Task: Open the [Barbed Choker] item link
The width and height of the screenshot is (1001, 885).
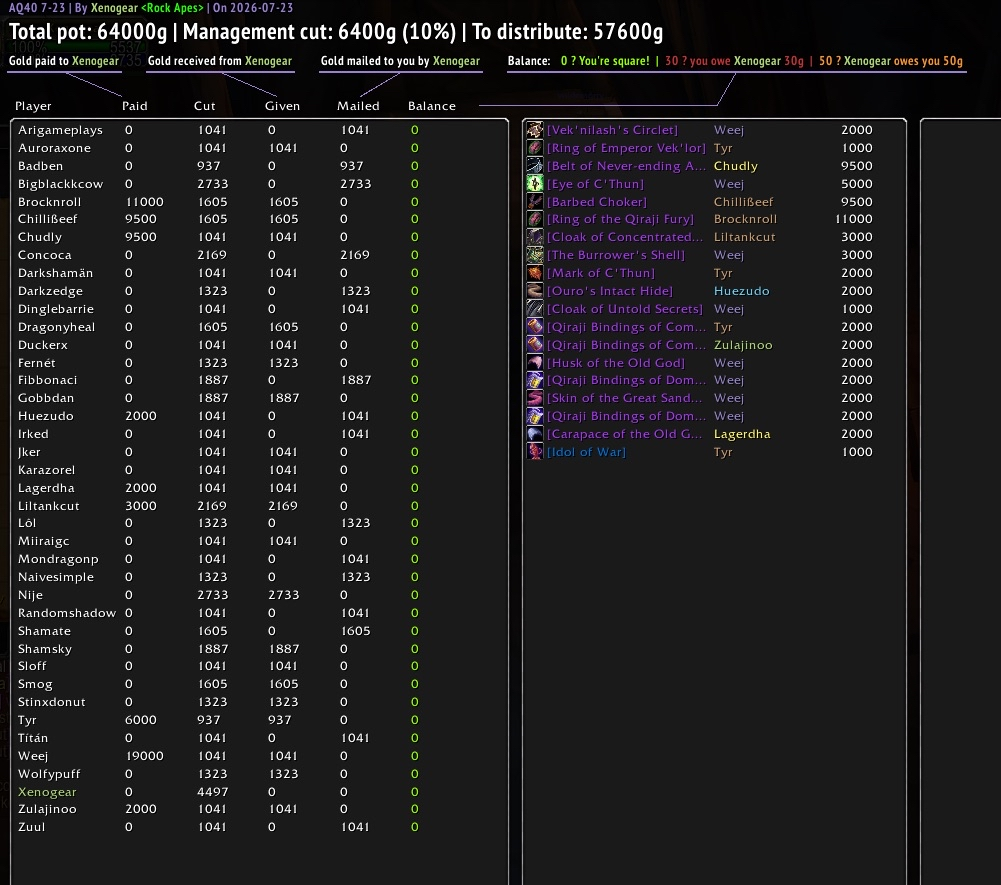Action: [x=597, y=202]
